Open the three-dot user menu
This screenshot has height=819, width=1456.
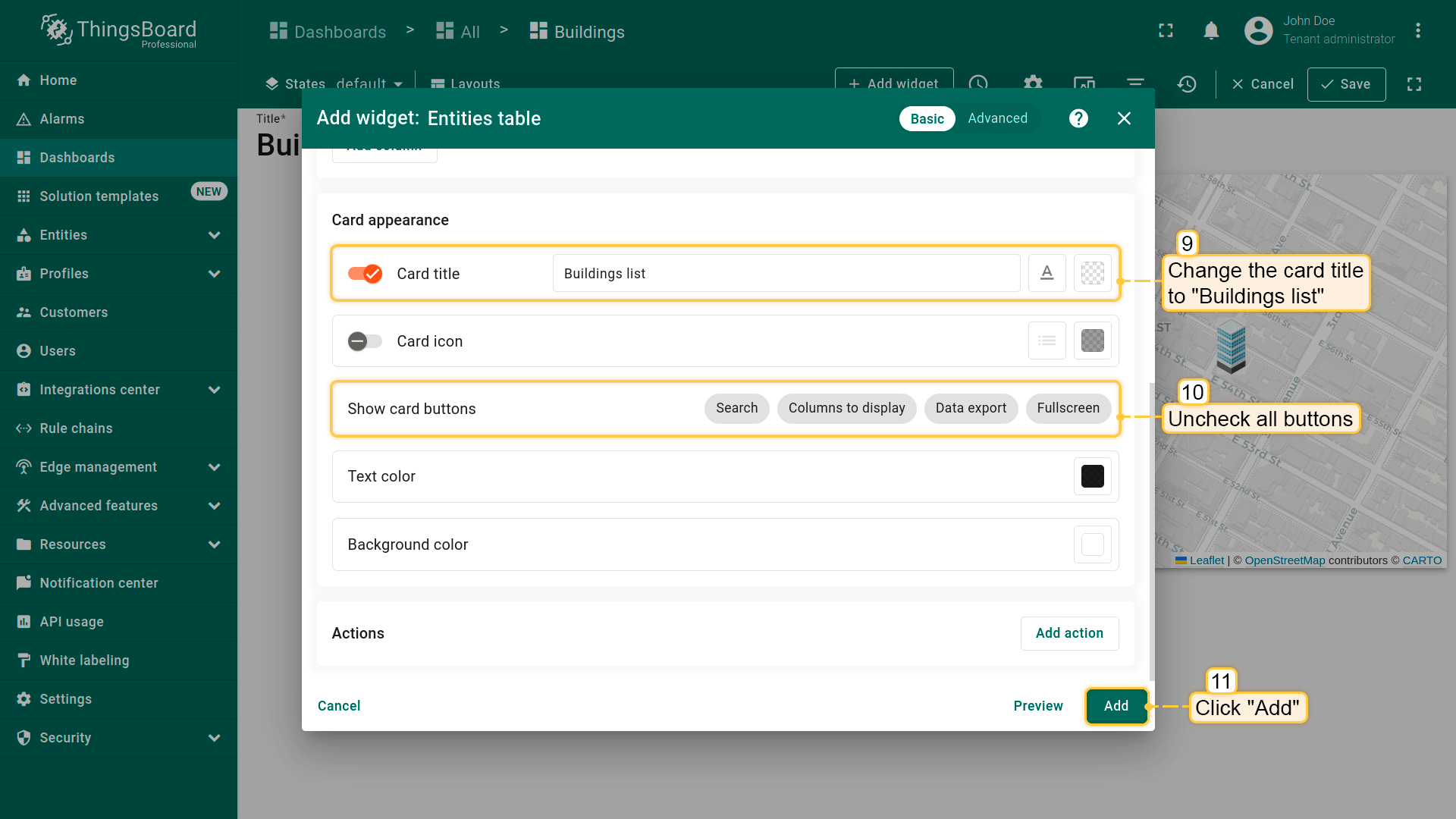tap(1417, 31)
